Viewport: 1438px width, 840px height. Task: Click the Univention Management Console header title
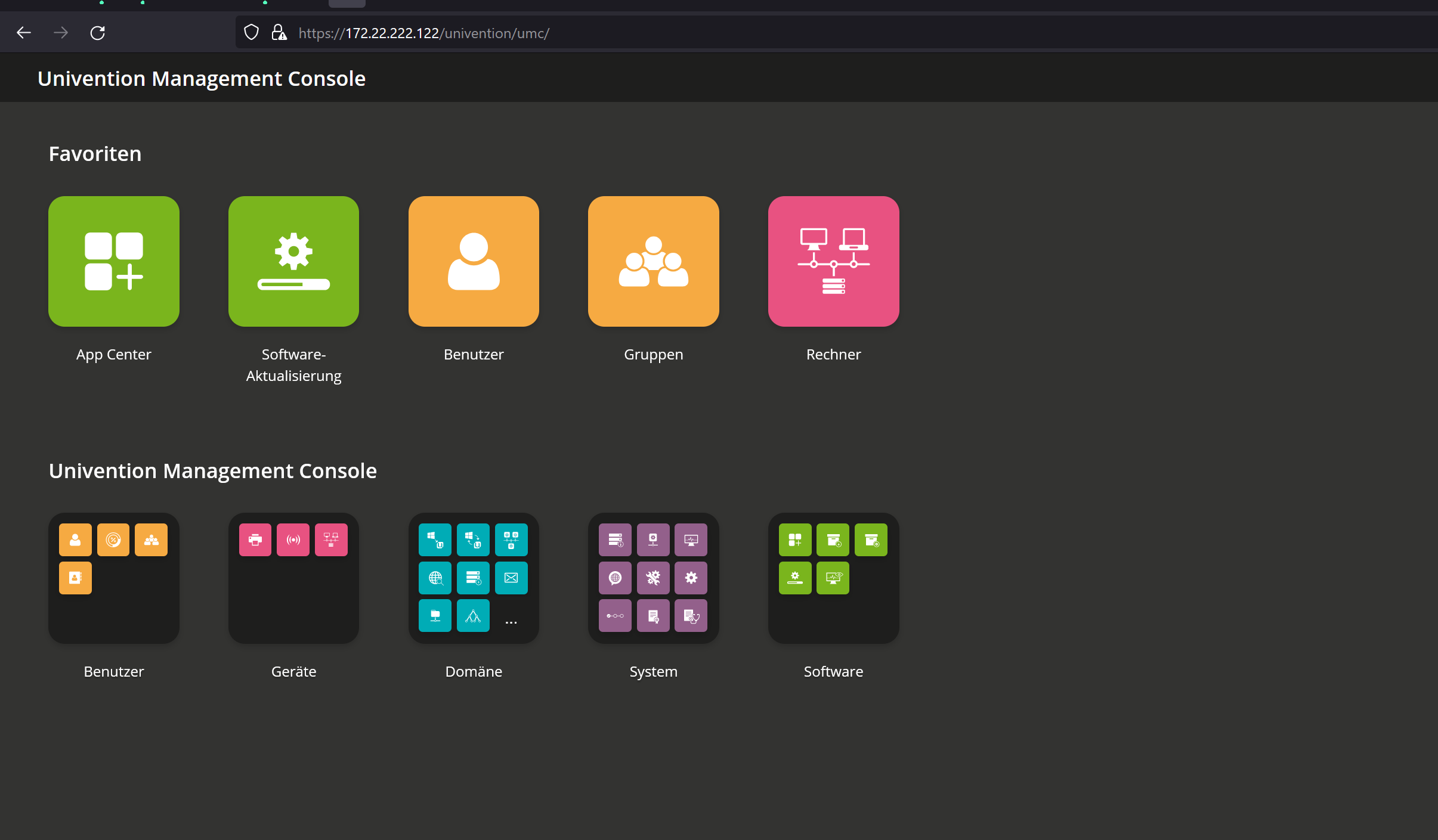click(x=202, y=79)
